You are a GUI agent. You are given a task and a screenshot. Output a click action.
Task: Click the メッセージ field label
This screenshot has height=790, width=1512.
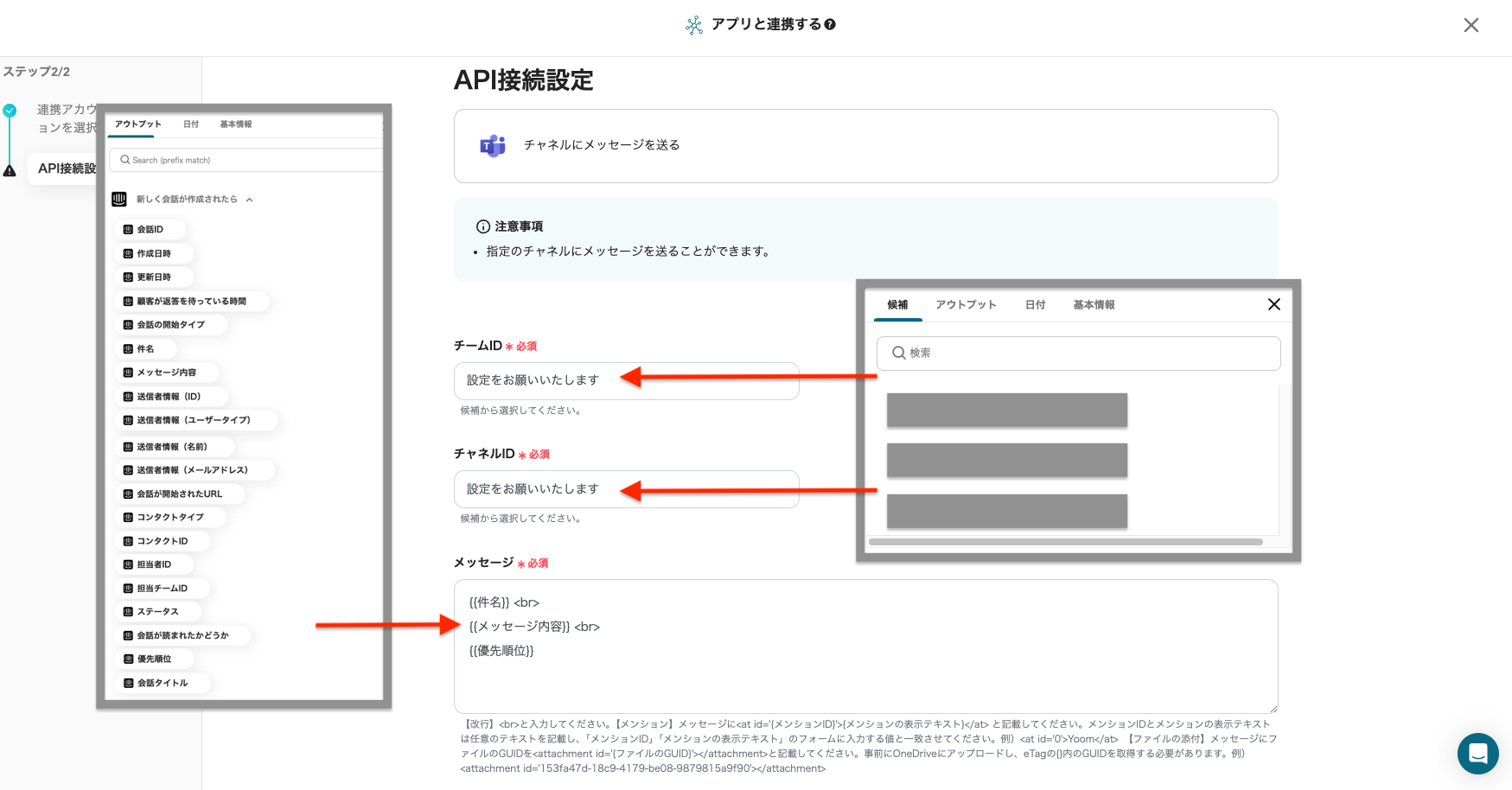pos(484,563)
